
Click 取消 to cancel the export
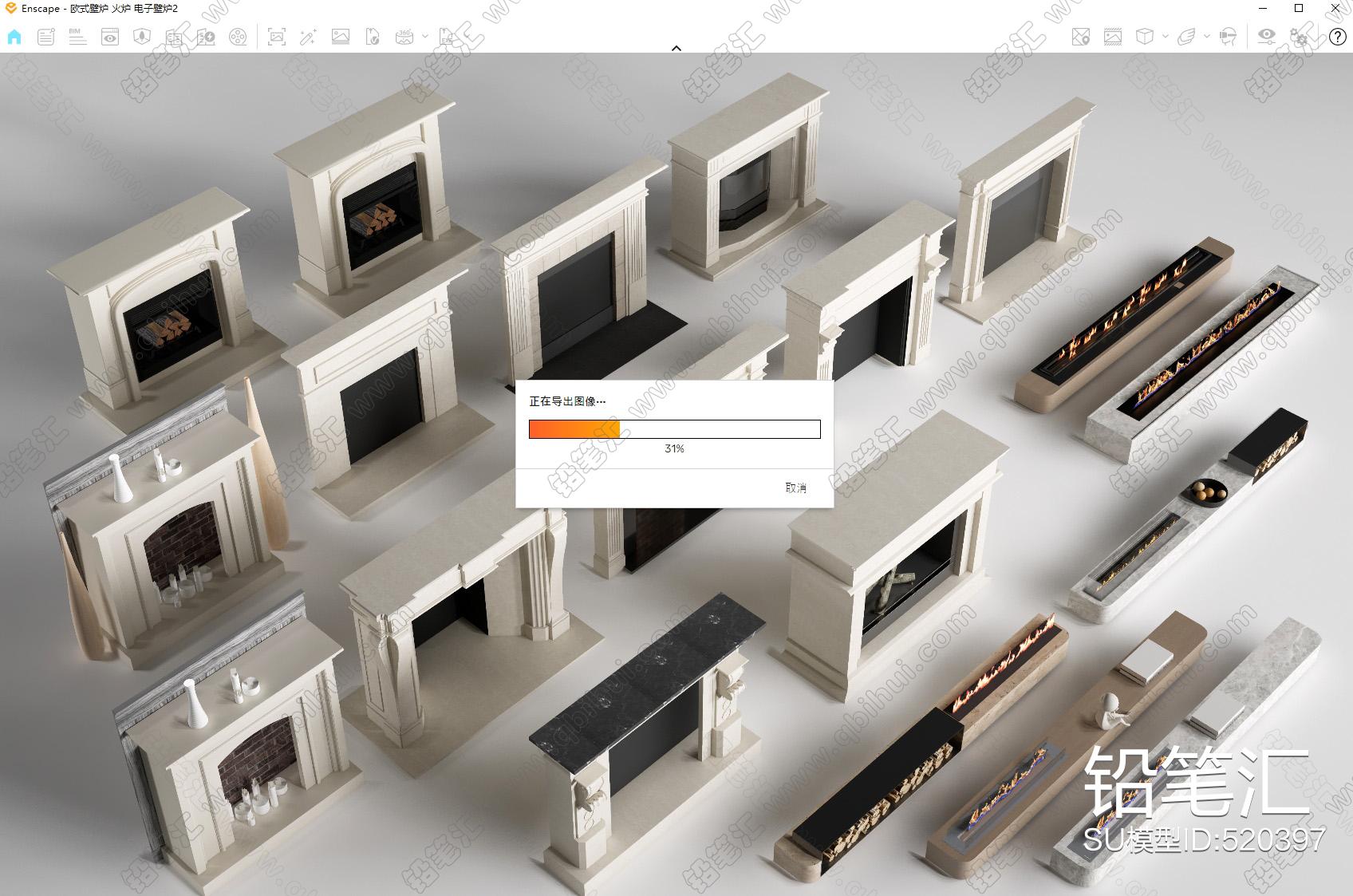click(796, 487)
